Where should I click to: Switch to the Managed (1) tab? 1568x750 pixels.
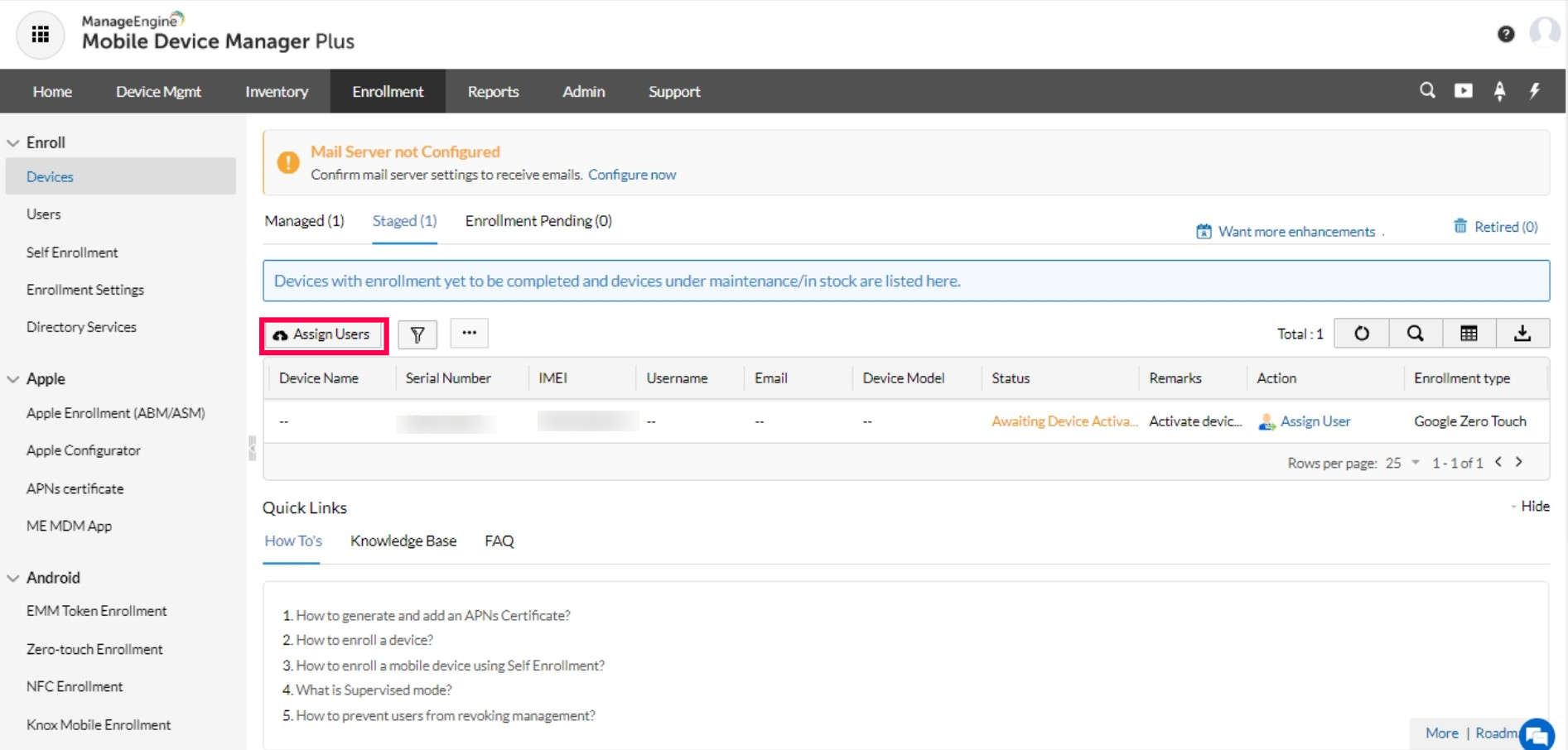click(304, 221)
